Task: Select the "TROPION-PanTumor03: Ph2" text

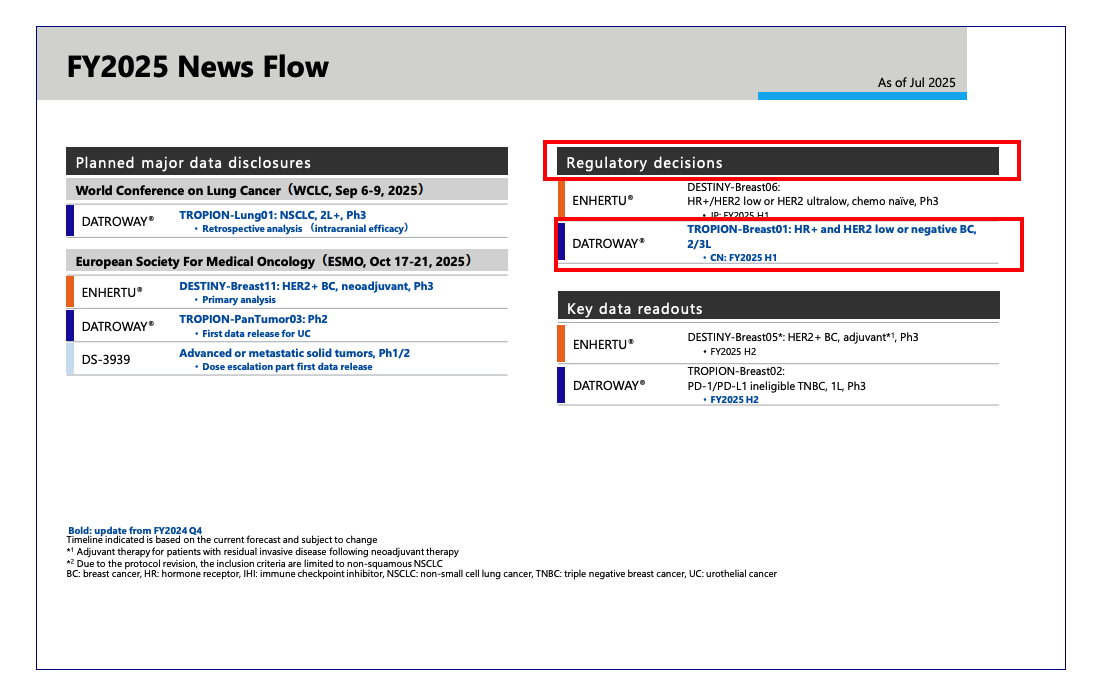Action: click(x=253, y=319)
